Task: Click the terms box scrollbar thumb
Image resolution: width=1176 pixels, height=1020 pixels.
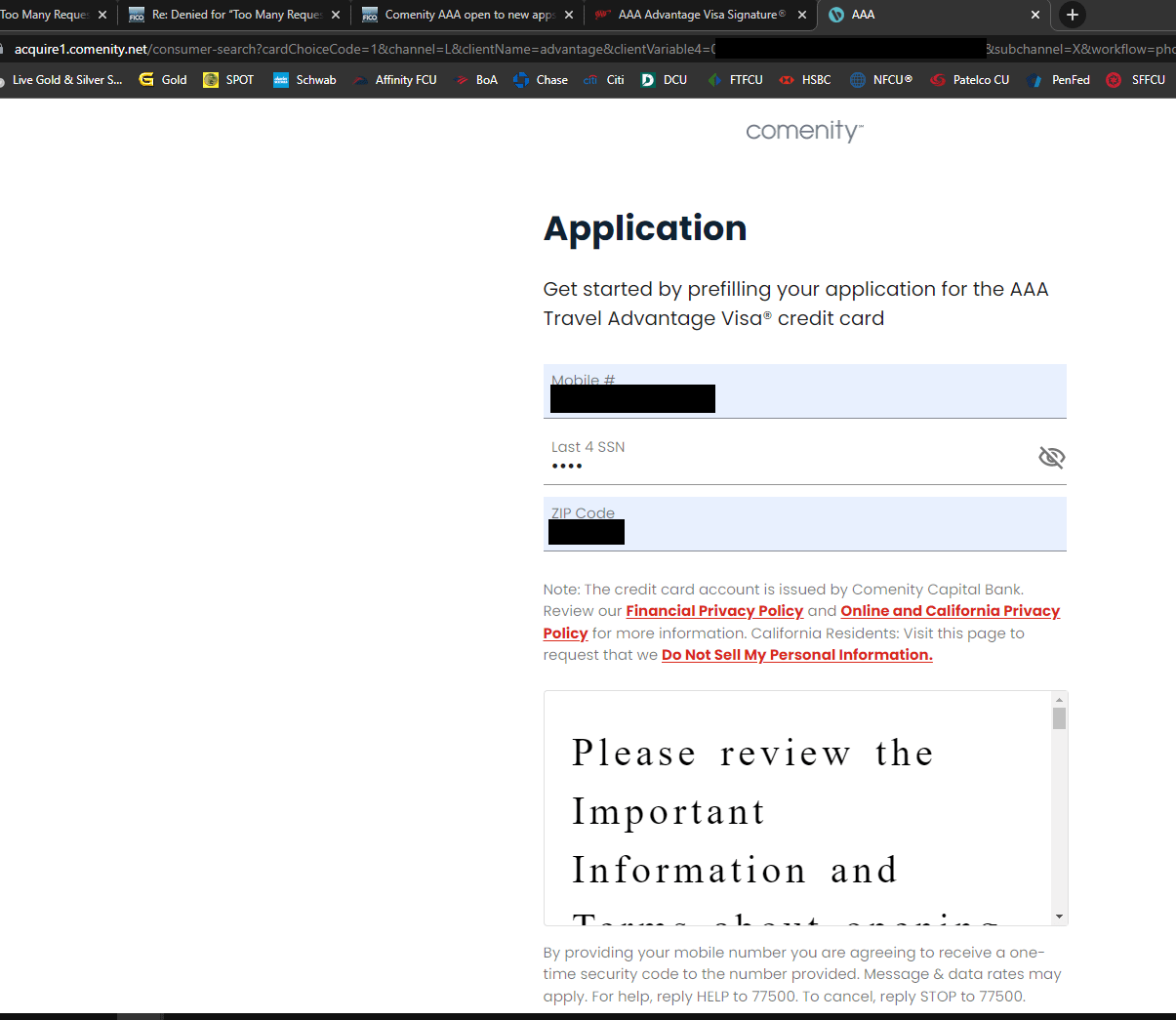Action: tap(1059, 718)
